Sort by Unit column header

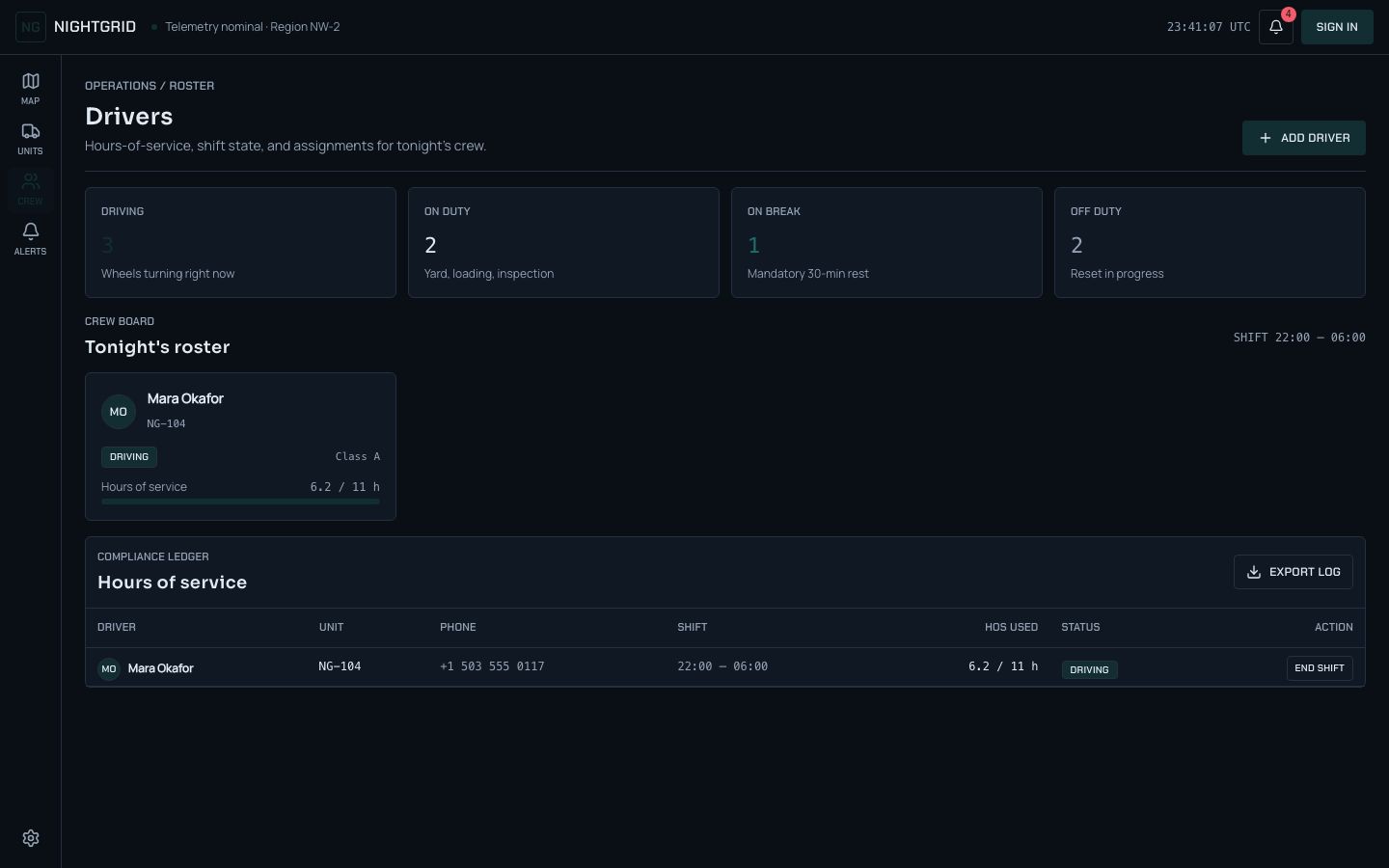[x=331, y=627]
